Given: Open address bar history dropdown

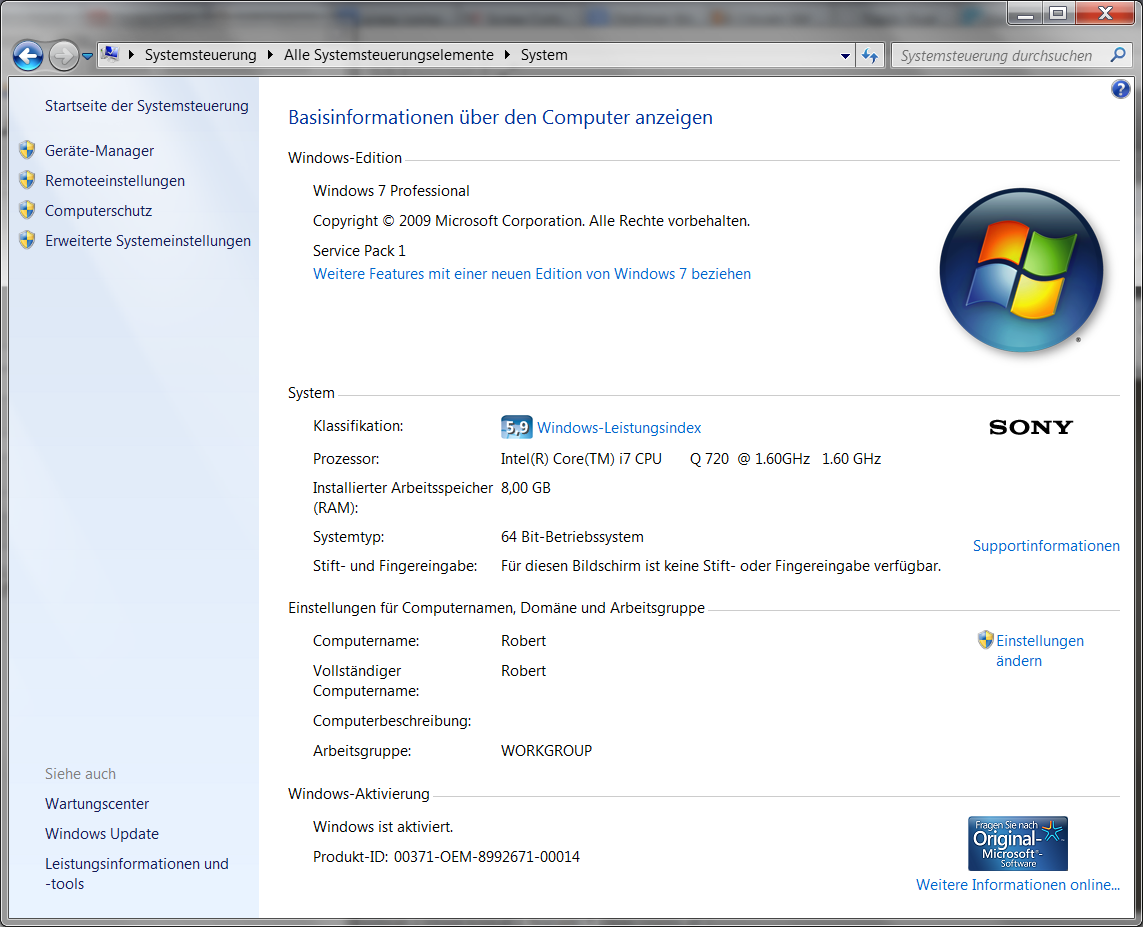Looking at the screenshot, I should [845, 55].
